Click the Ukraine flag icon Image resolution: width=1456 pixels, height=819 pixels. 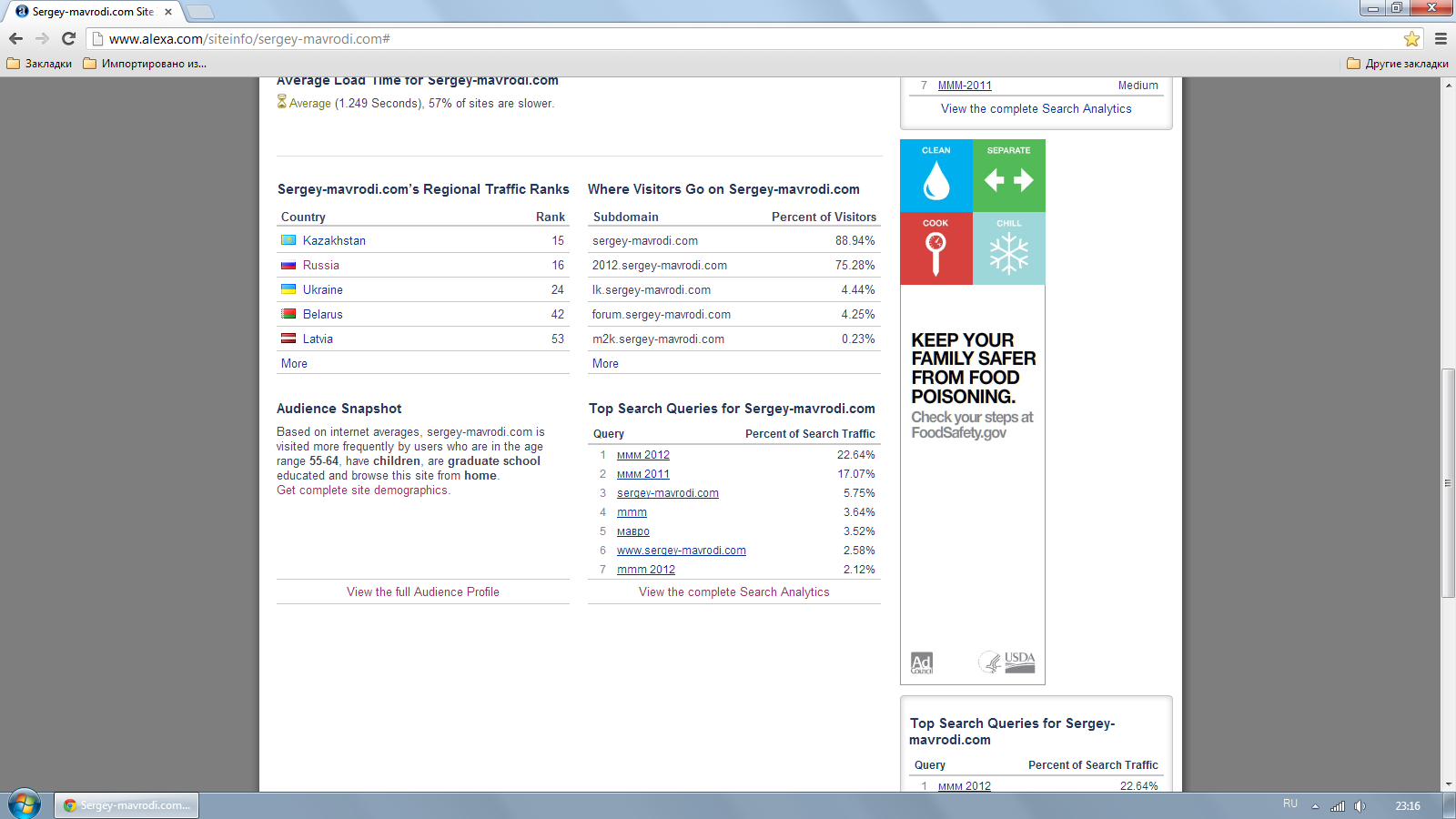click(288, 289)
